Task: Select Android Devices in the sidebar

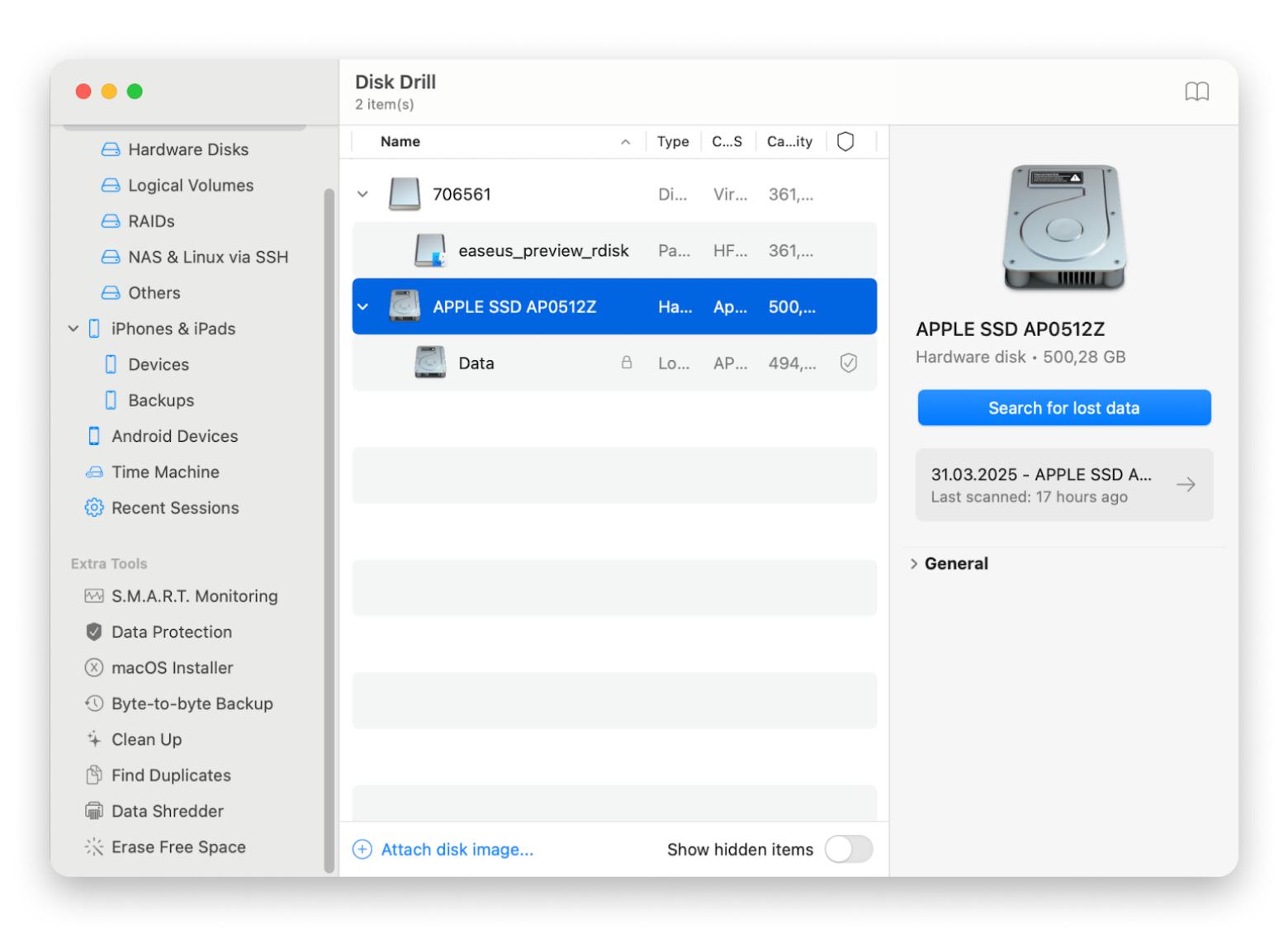Action: (x=175, y=436)
